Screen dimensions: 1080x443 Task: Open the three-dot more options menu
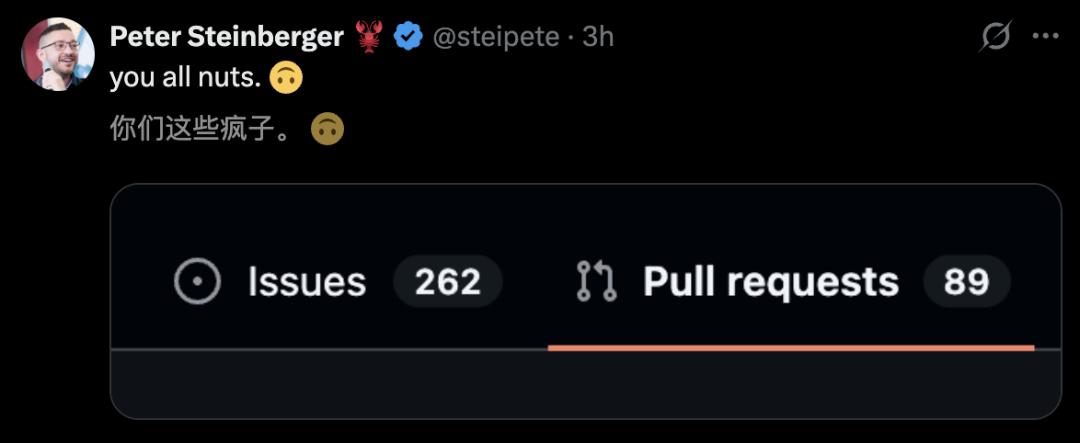point(1045,37)
